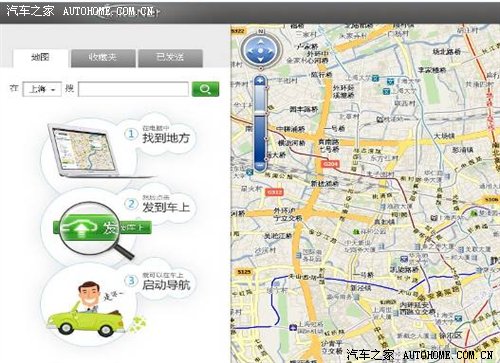
Task: Click the center of the pan compass
Action: [x=261, y=51]
